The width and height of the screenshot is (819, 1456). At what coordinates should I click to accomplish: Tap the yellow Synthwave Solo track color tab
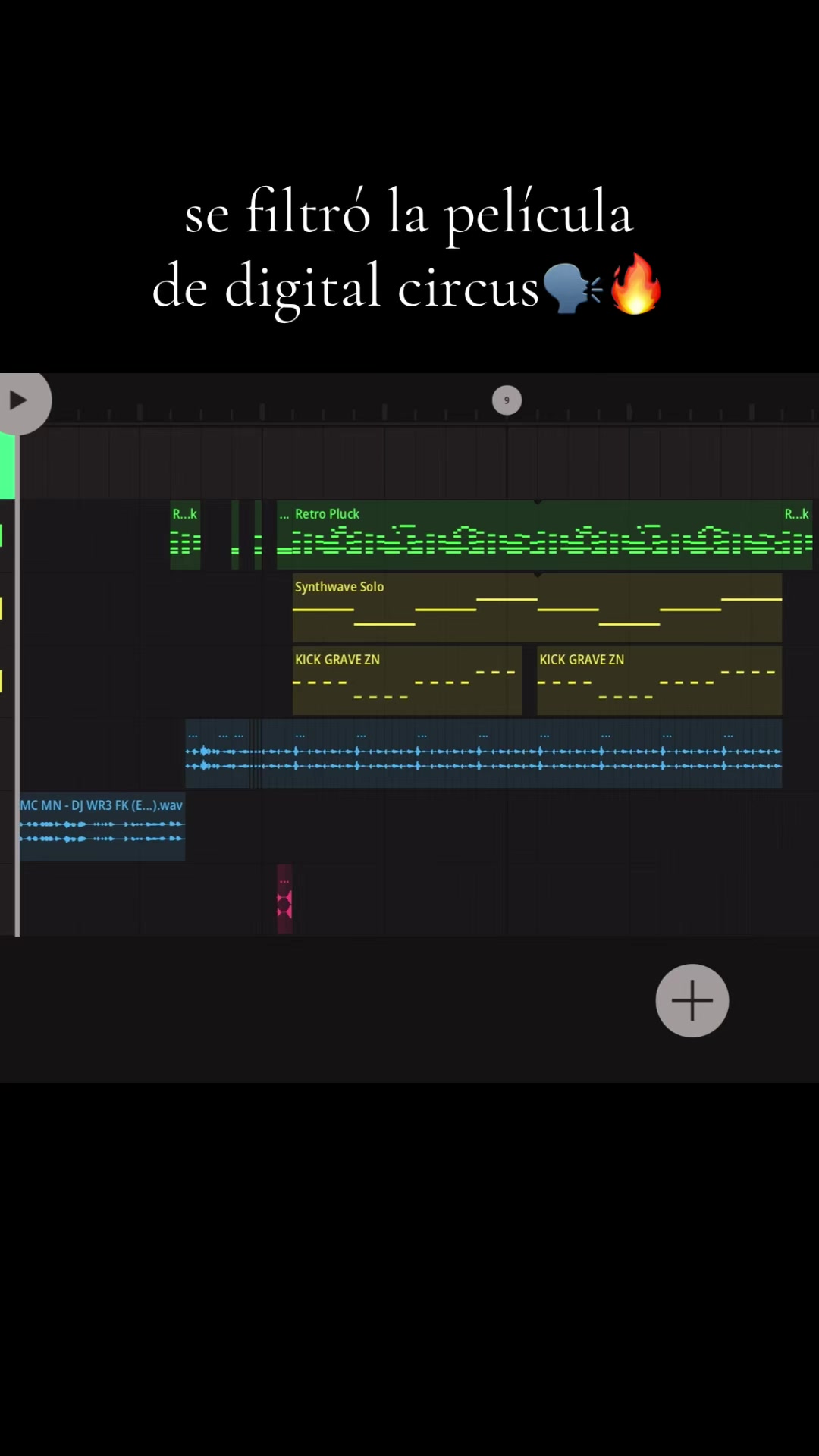tap(2, 608)
